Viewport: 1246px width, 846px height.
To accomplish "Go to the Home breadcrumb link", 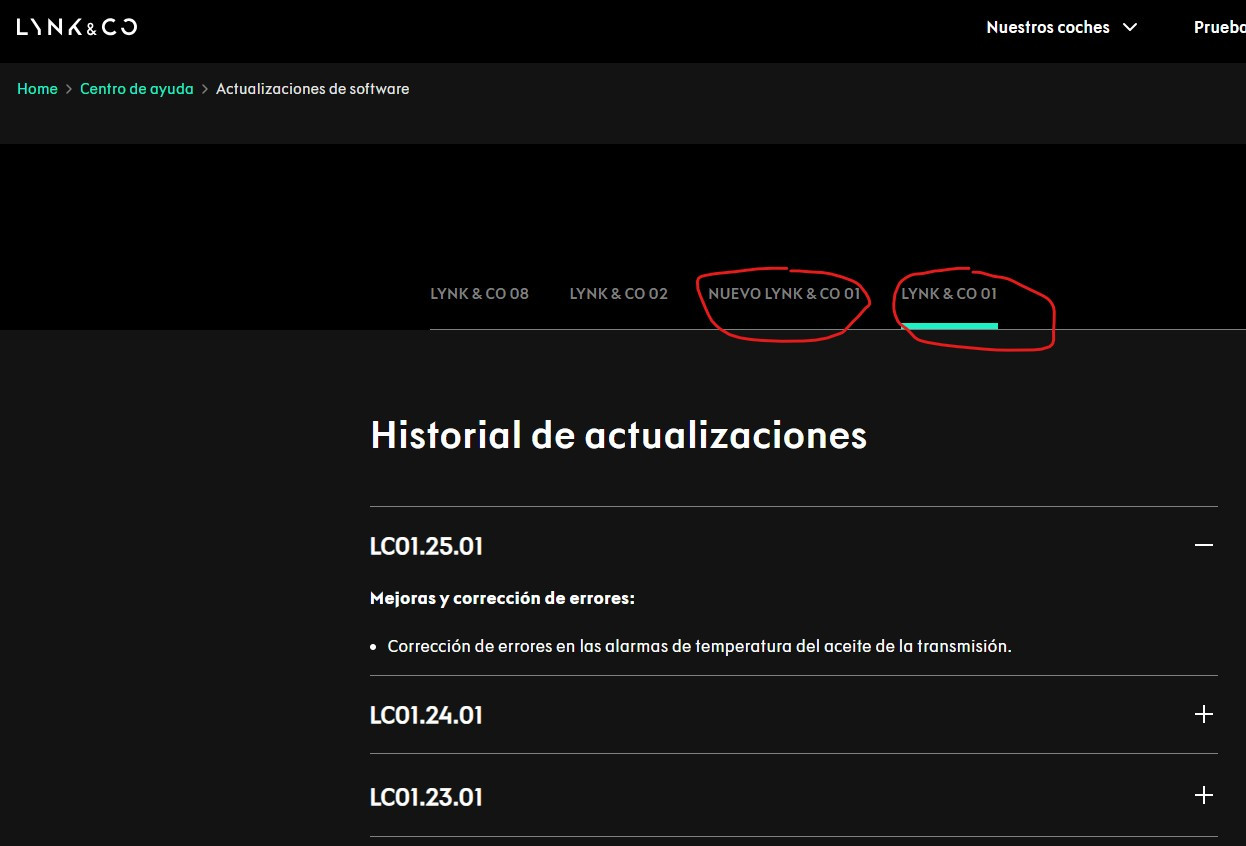I will point(37,89).
